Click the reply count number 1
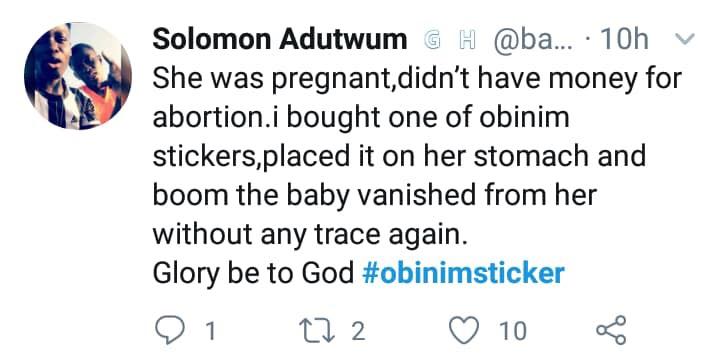Image resolution: width=720 pixels, height=361 pixels. [x=210, y=331]
